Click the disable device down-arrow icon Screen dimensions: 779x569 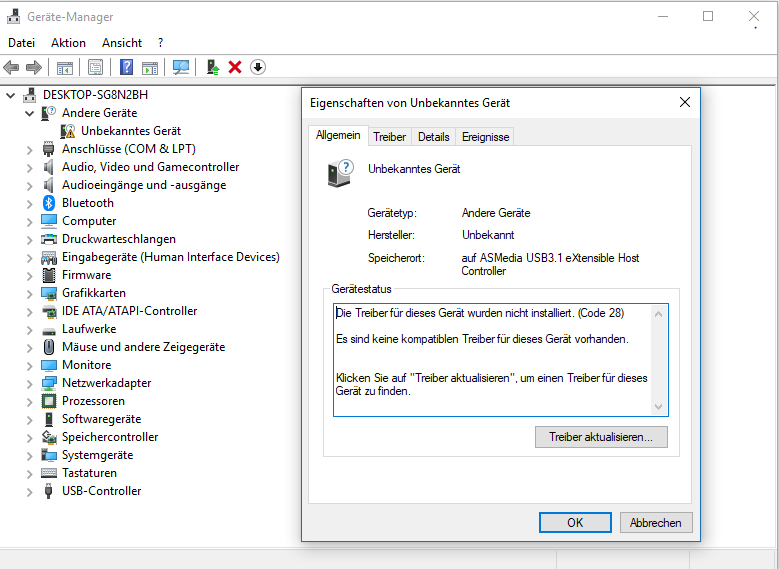(258, 67)
